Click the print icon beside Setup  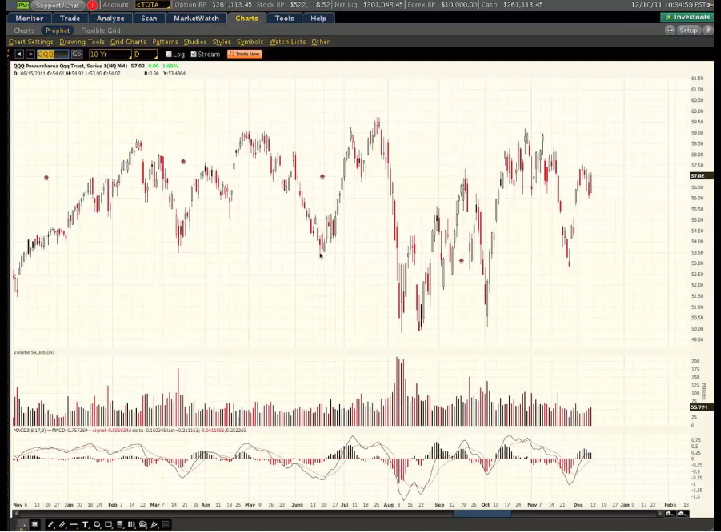(x=670, y=30)
